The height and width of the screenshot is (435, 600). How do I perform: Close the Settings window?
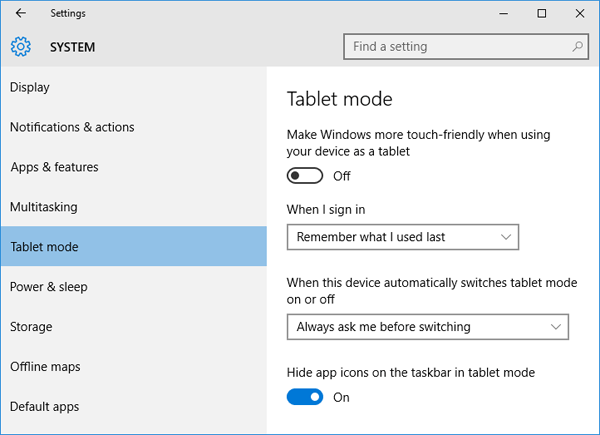(x=580, y=13)
